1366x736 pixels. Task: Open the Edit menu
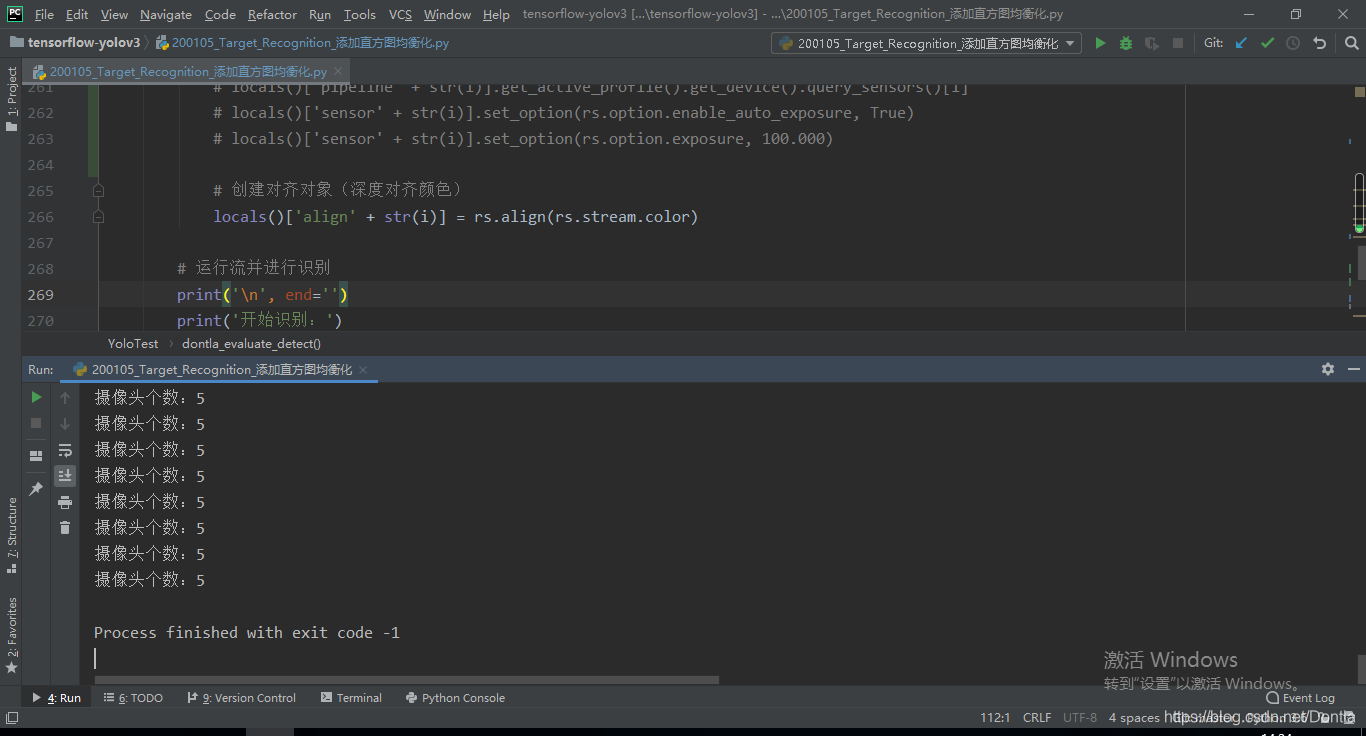pos(77,14)
